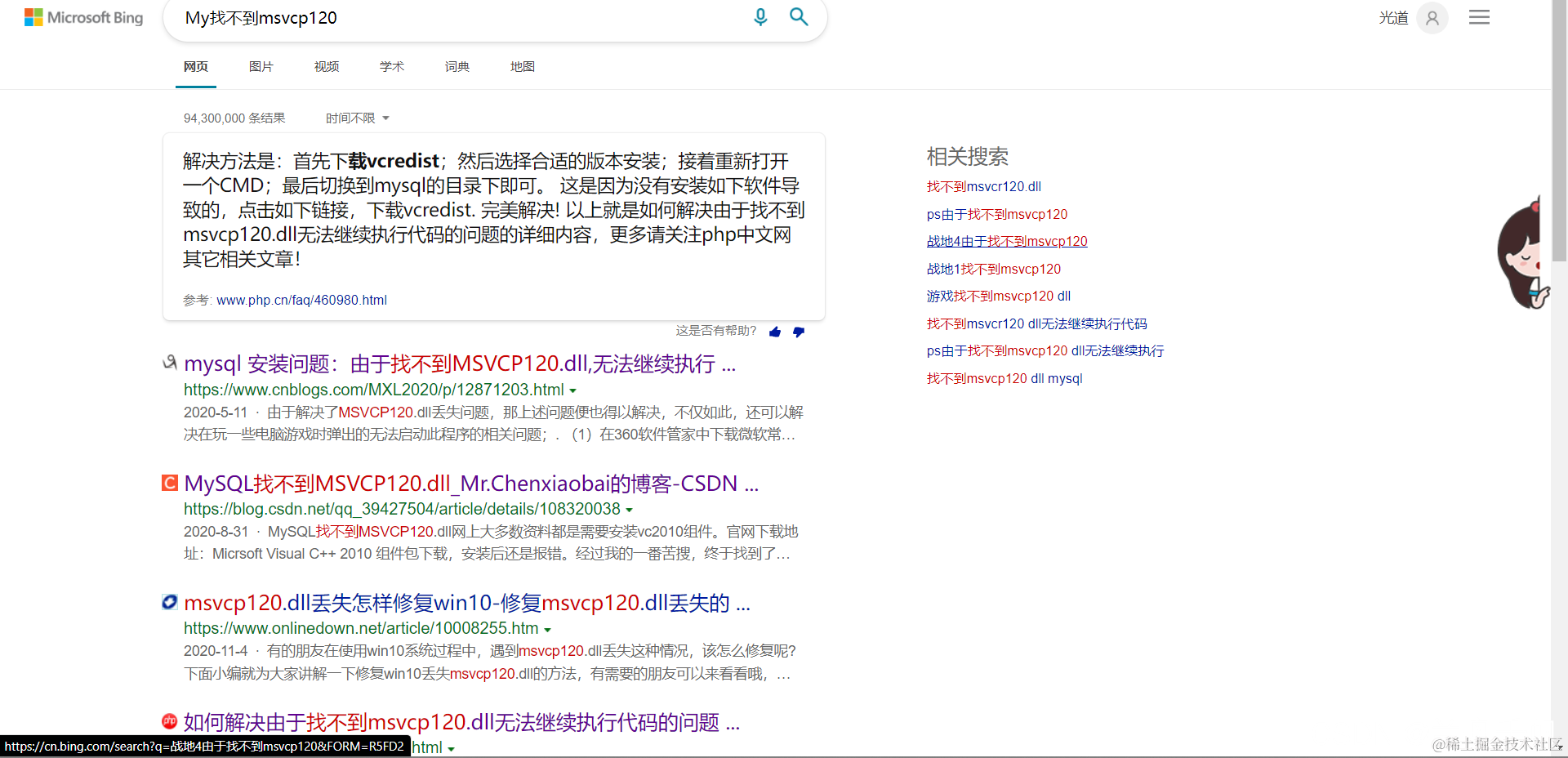Open related search 找不到msvcr120.dll

pyautogui.click(x=983, y=186)
